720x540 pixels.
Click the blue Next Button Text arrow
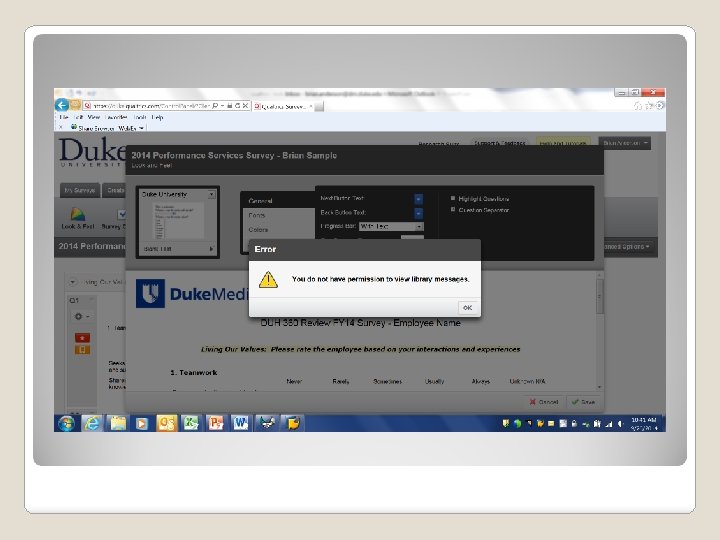418,199
